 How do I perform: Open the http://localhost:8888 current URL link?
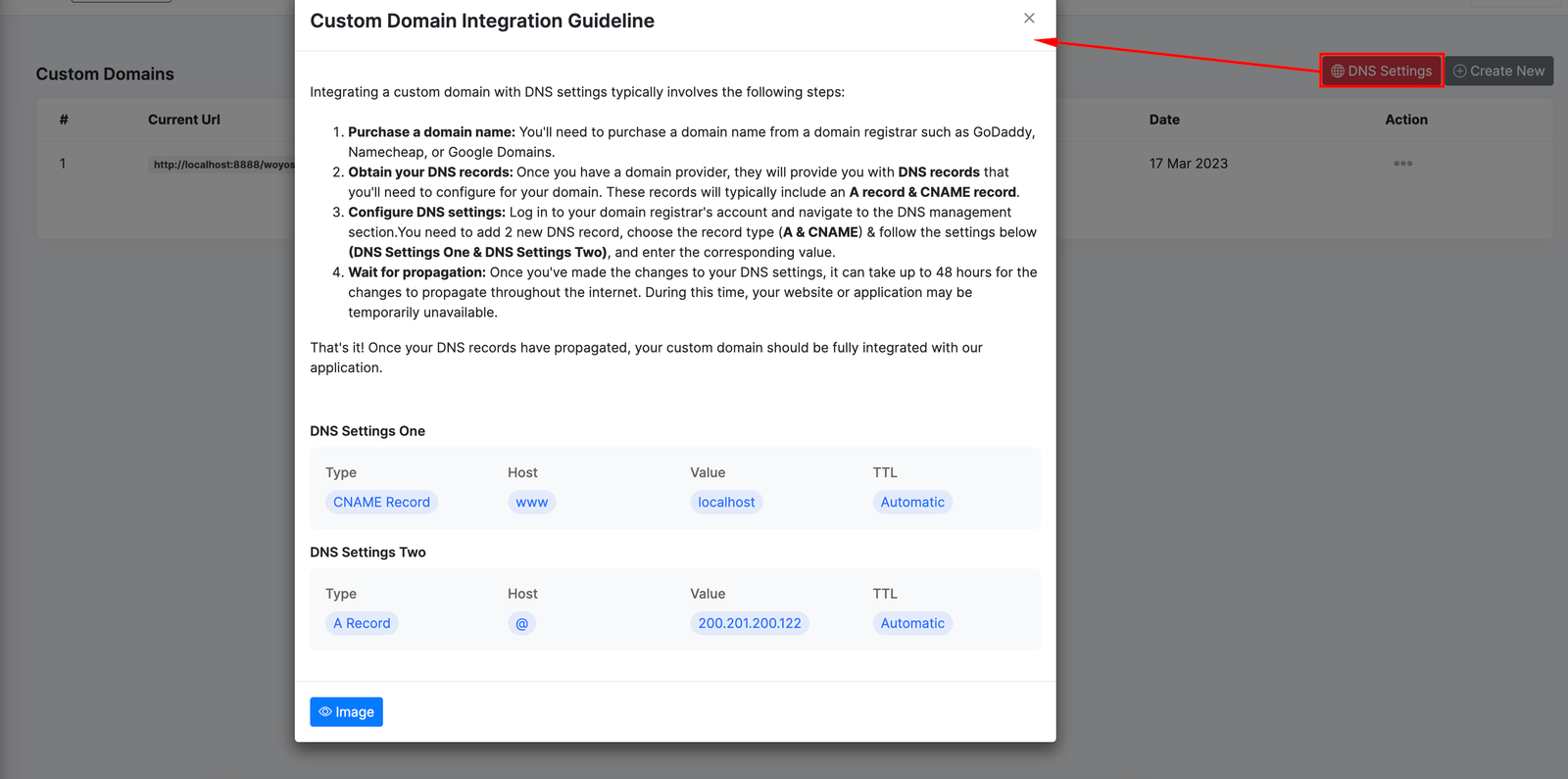(222, 165)
